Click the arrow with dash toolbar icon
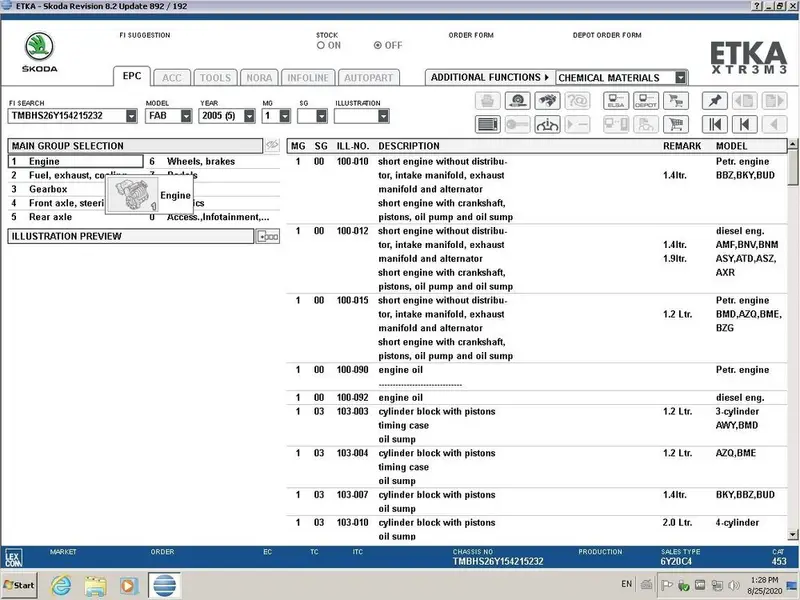The height and width of the screenshot is (600, 800). pos(577,124)
